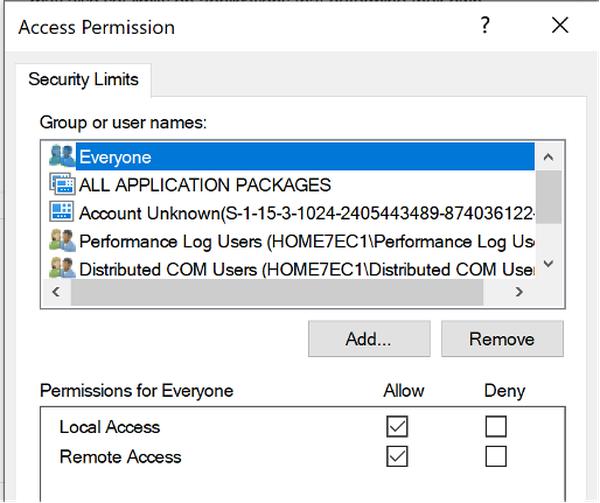Click the vertical scrollbar thumb of user list
The image size is (600, 503).
click(548, 197)
